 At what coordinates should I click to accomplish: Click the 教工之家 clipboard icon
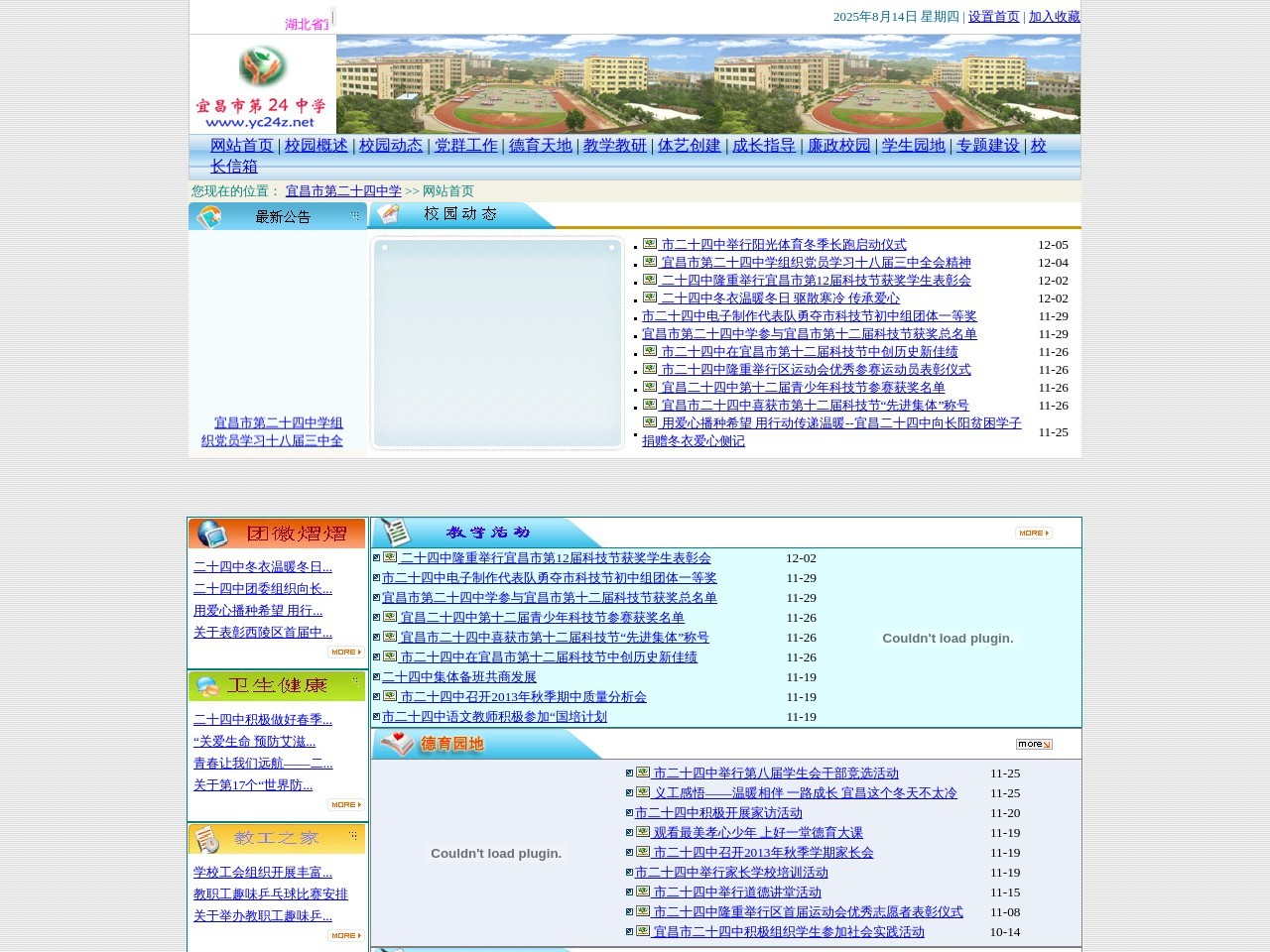pyautogui.click(x=207, y=838)
